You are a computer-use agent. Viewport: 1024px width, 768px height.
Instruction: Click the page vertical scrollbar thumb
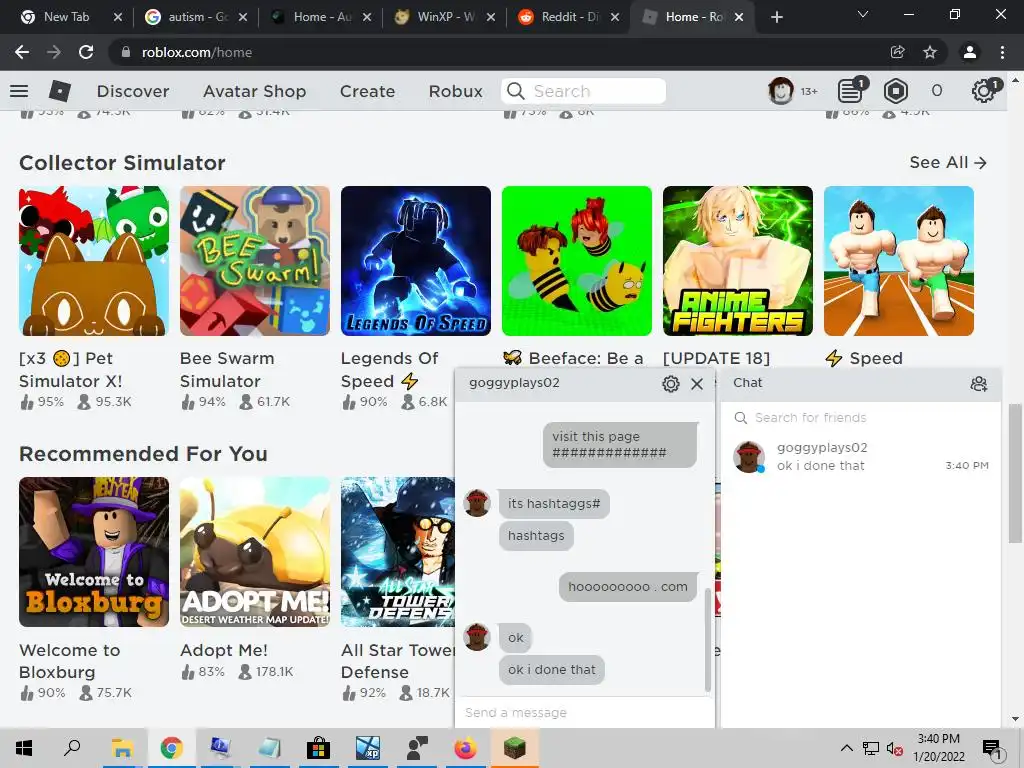click(x=1015, y=473)
